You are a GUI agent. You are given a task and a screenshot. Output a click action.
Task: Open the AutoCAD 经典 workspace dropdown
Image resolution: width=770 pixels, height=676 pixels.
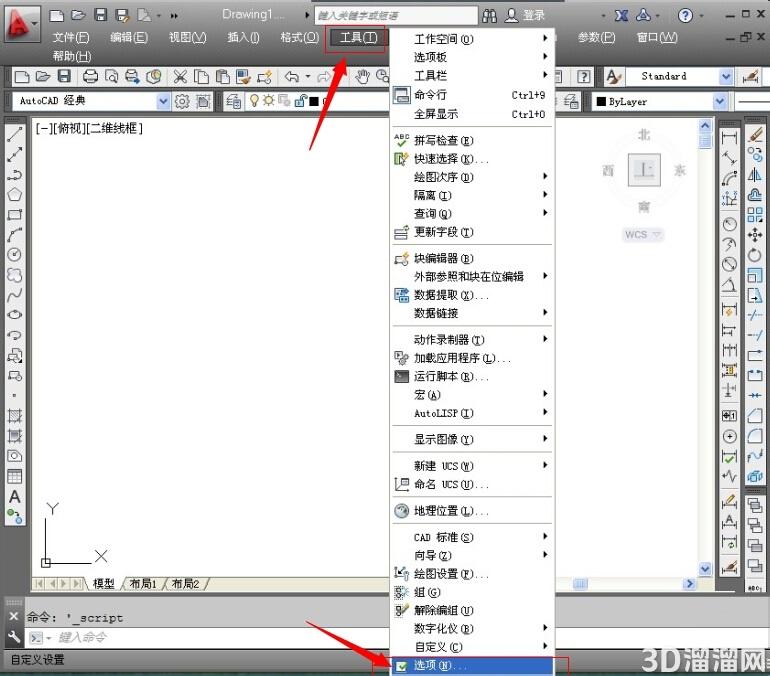coord(163,101)
